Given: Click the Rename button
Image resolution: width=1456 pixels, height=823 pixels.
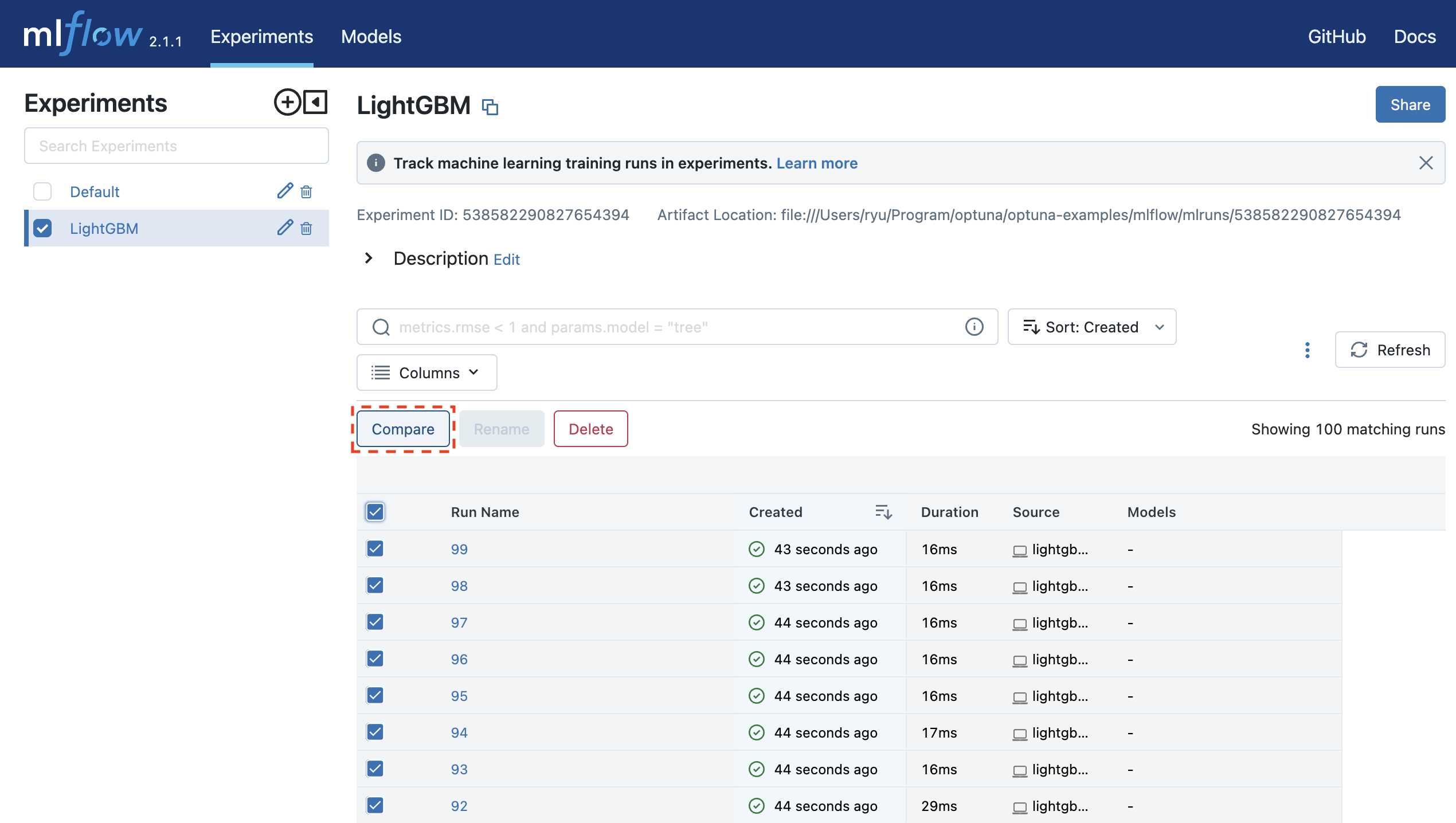Looking at the screenshot, I should pos(502,429).
